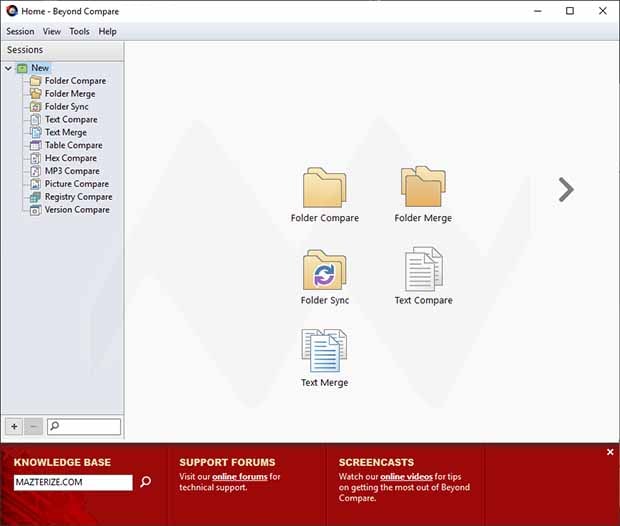
Task: Click the SCREENCASTS heading
Action: tap(376, 462)
